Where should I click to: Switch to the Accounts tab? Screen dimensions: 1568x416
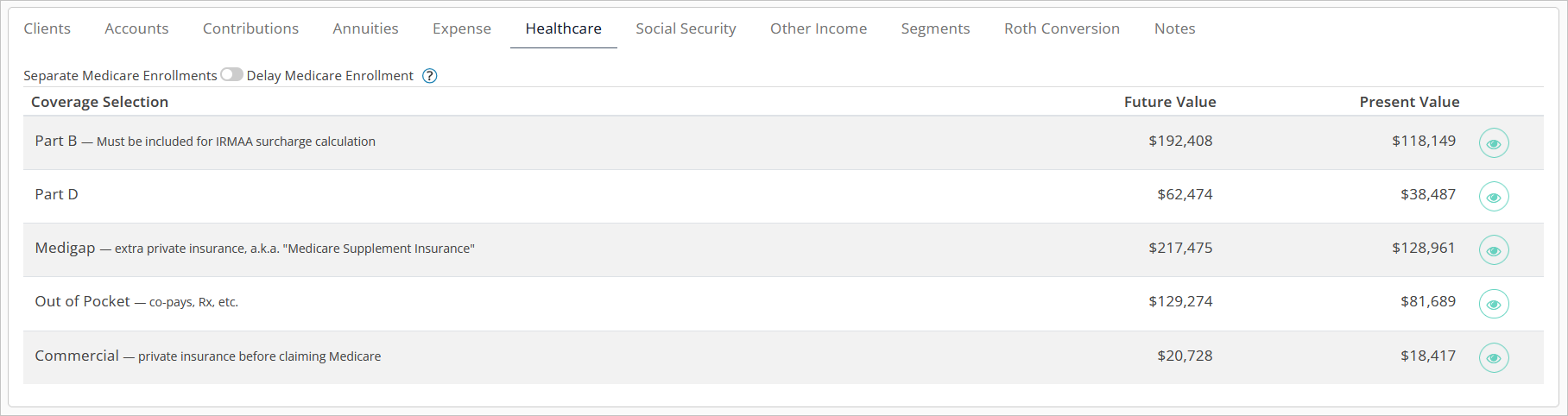(x=136, y=28)
